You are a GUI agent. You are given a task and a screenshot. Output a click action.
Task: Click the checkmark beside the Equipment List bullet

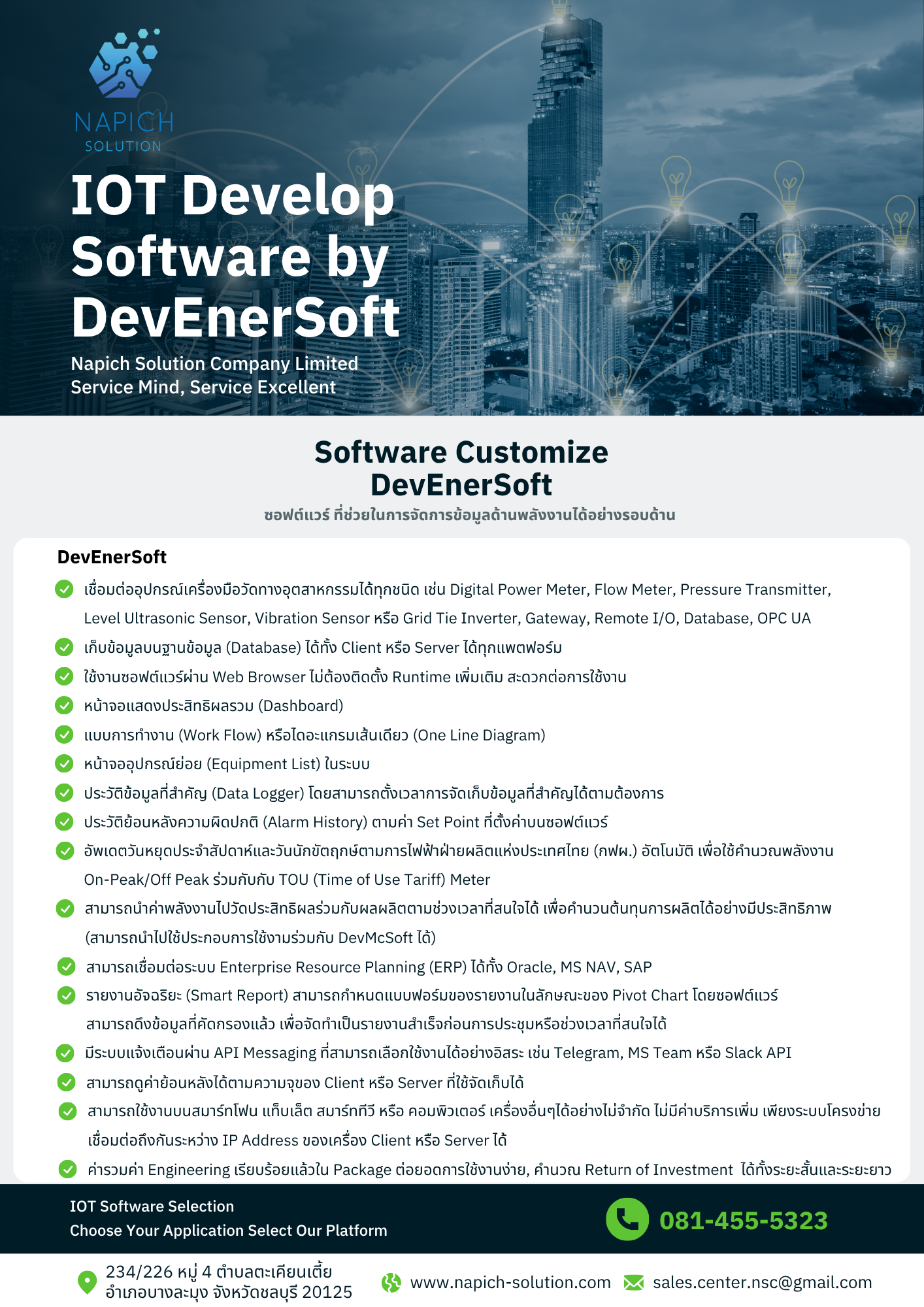(x=64, y=763)
